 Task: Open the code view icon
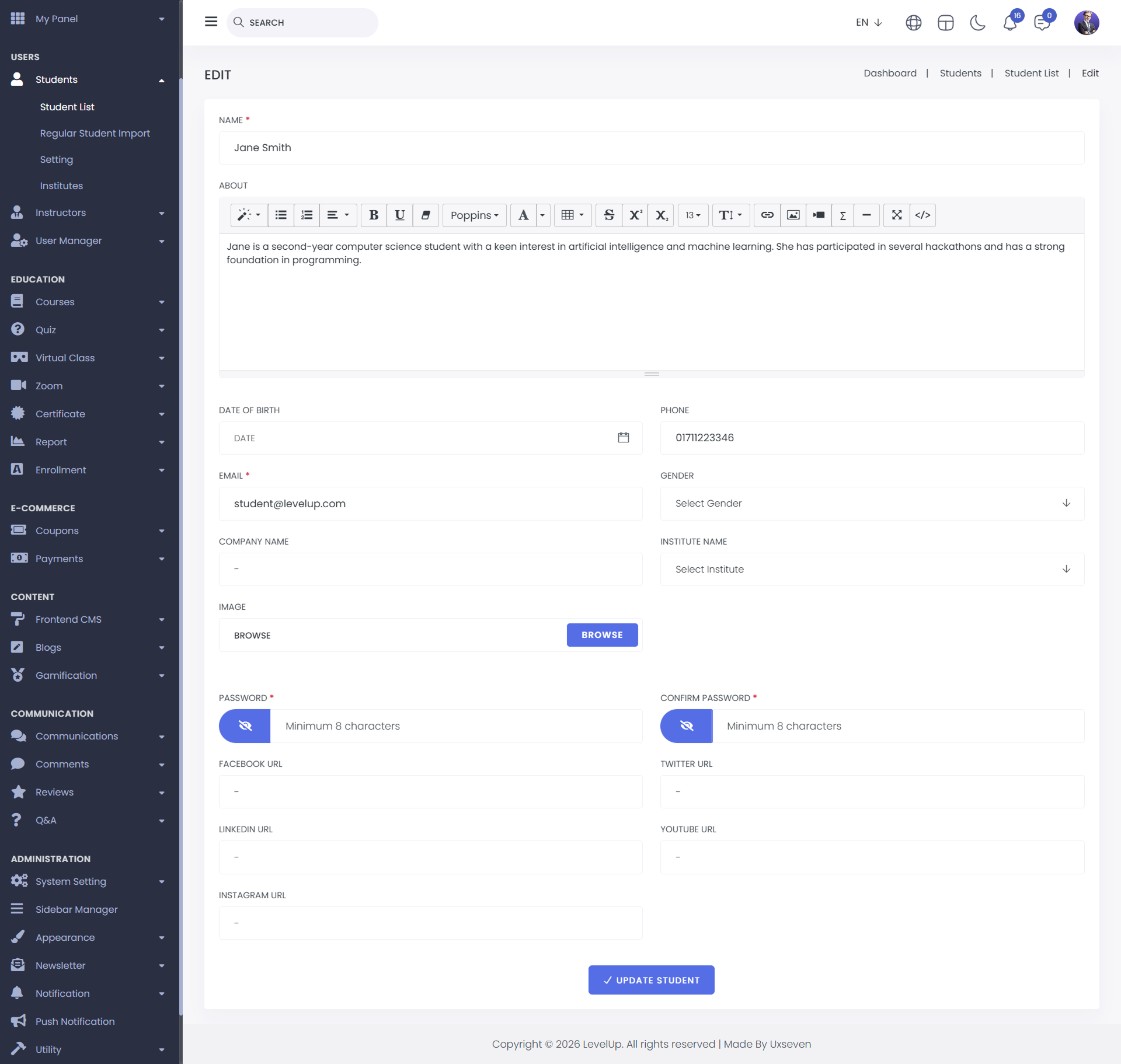(x=922, y=215)
